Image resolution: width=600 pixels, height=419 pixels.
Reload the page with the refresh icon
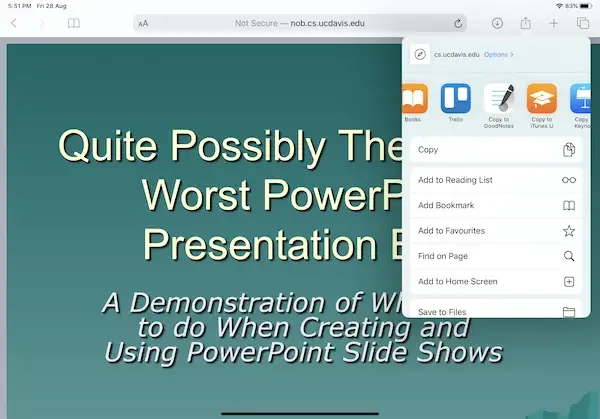tap(458, 24)
